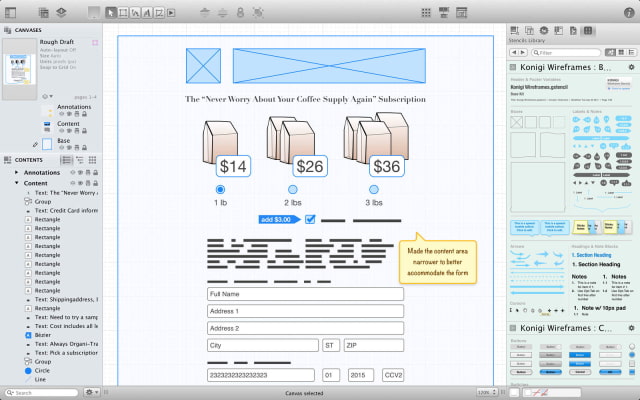Image resolution: width=640 pixels, height=400 pixels.
Task: Select stencil icon view mode
Action: coord(611,52)
